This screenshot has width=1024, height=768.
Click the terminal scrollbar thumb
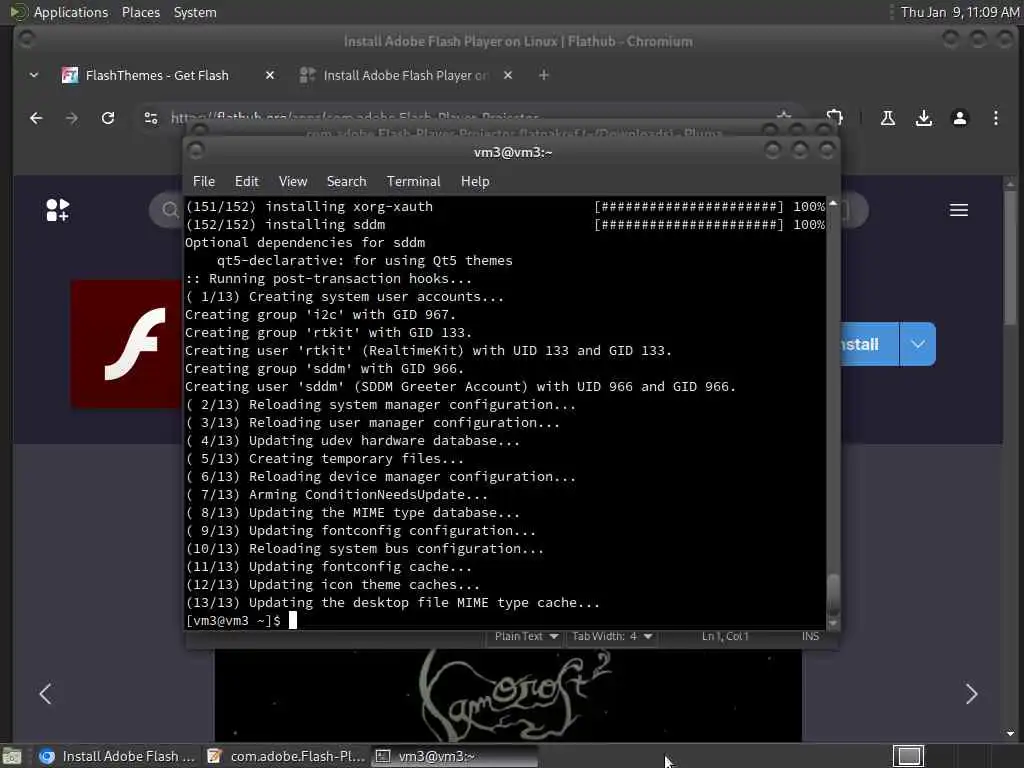click(833, 593)
